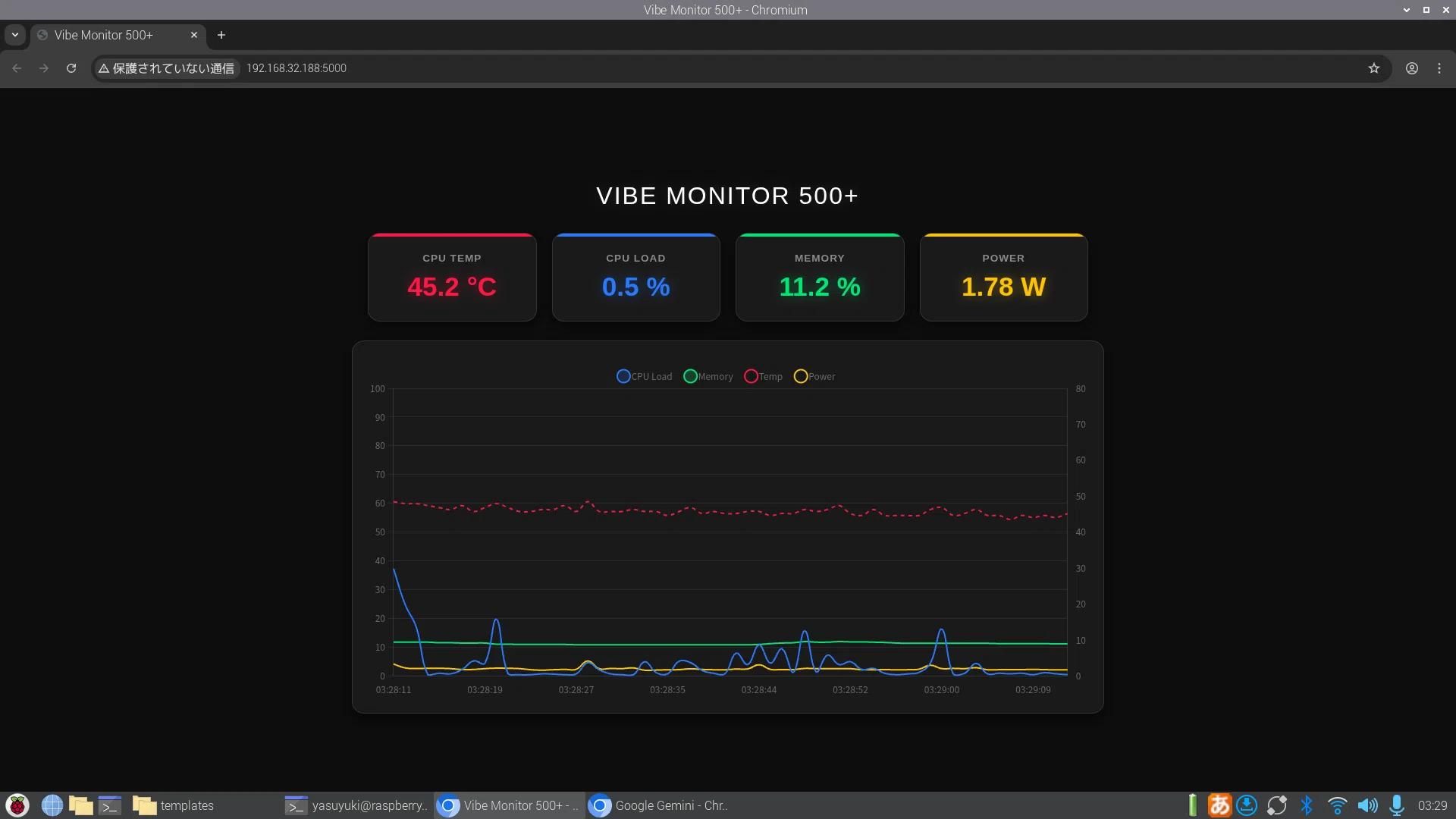
Task: Open the Japanese input method tray icon
Action: point(1219,805)
